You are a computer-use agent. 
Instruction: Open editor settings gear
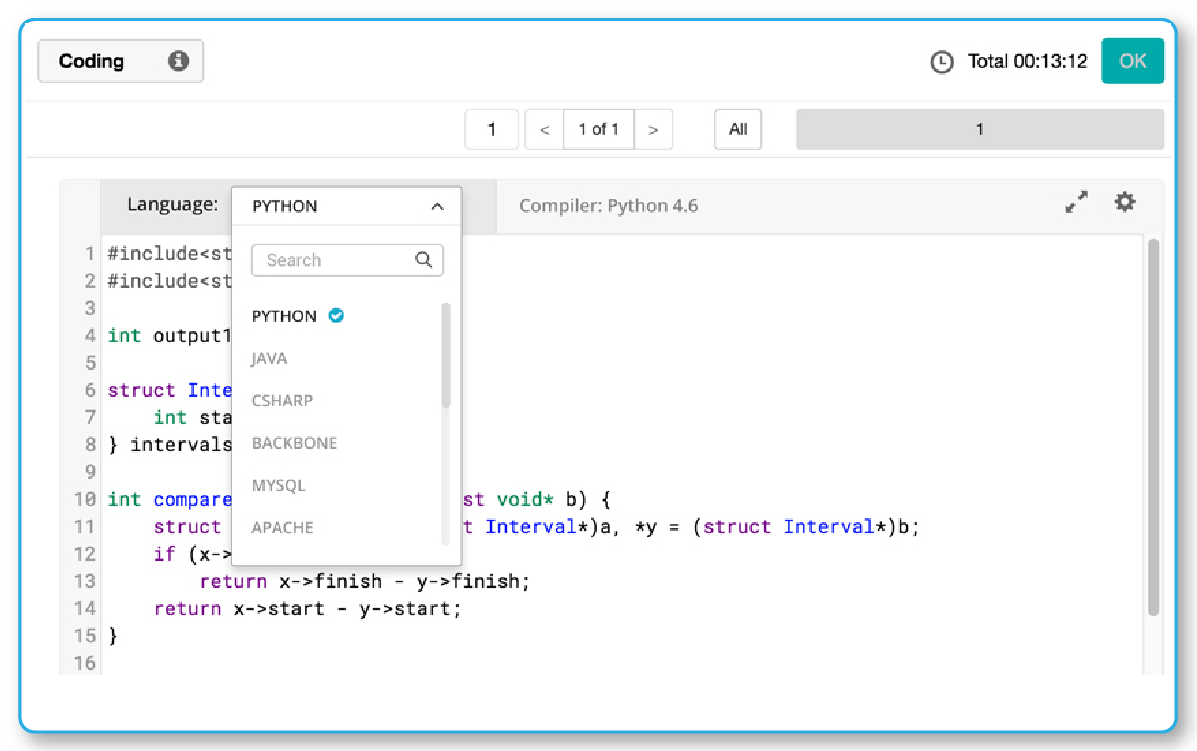click(x=1124, y=202)
